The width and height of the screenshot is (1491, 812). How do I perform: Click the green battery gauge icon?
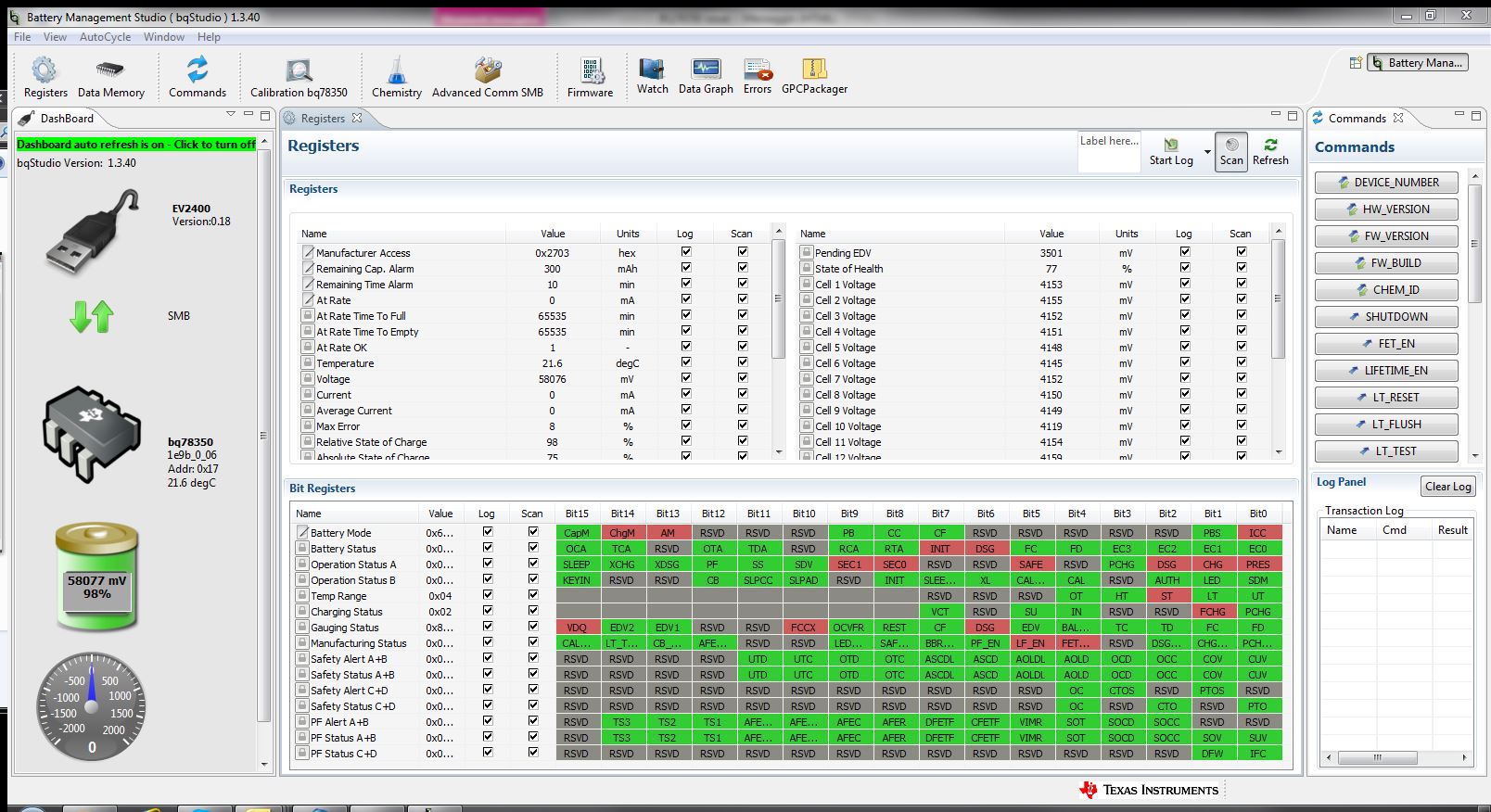coord(96,577)
